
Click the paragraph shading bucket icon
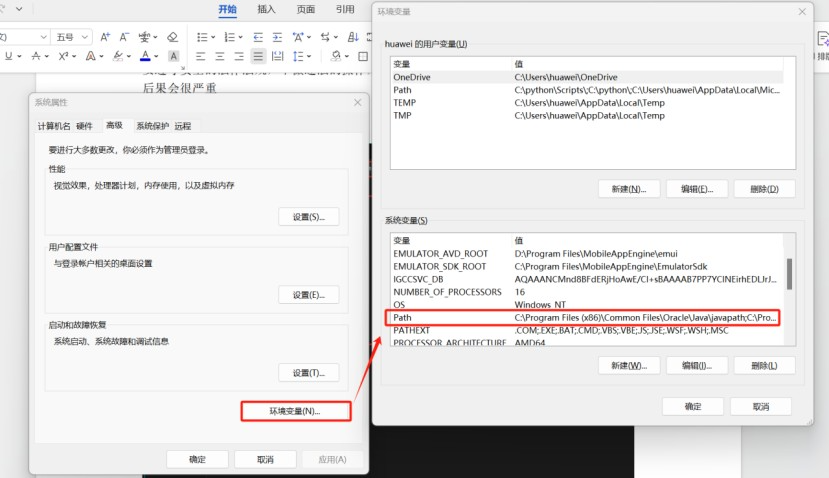point(336,56)
